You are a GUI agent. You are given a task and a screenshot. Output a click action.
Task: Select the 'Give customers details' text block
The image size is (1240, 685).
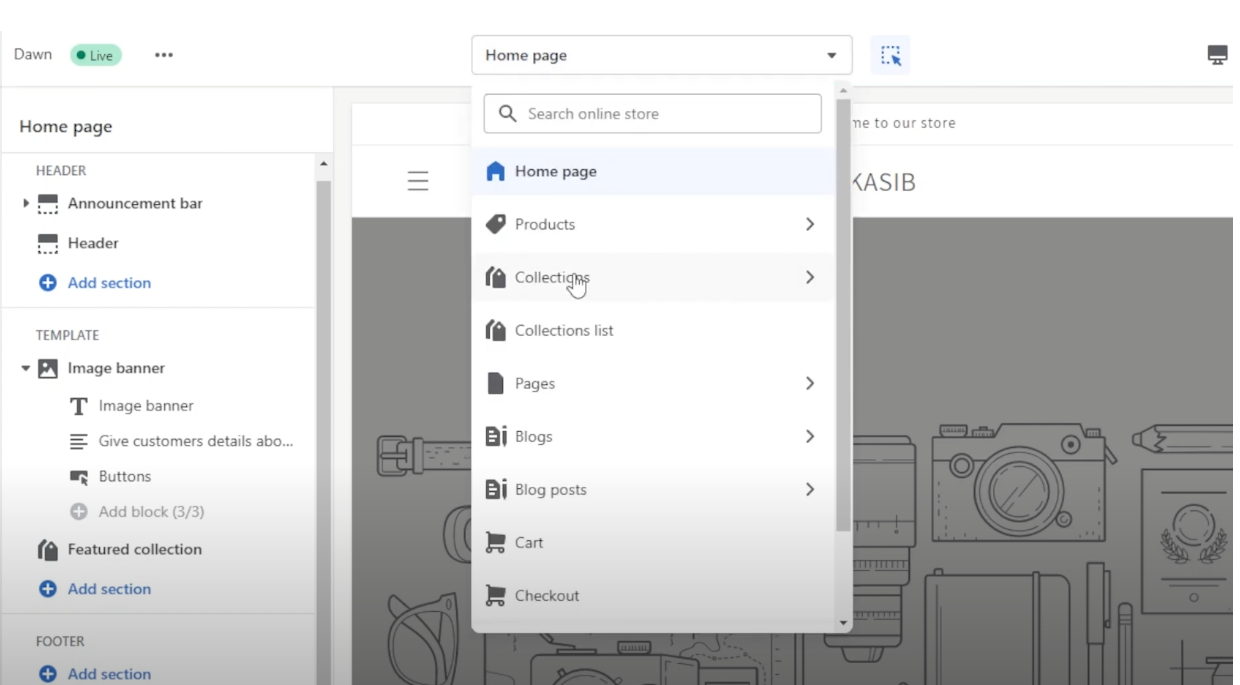tap(196, 441)
